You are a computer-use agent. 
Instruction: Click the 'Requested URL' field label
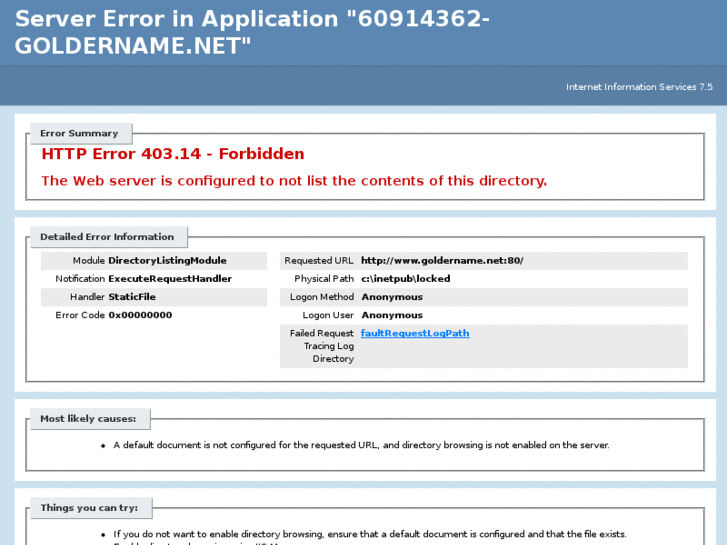pyautogui.click(x=319, y=261)
